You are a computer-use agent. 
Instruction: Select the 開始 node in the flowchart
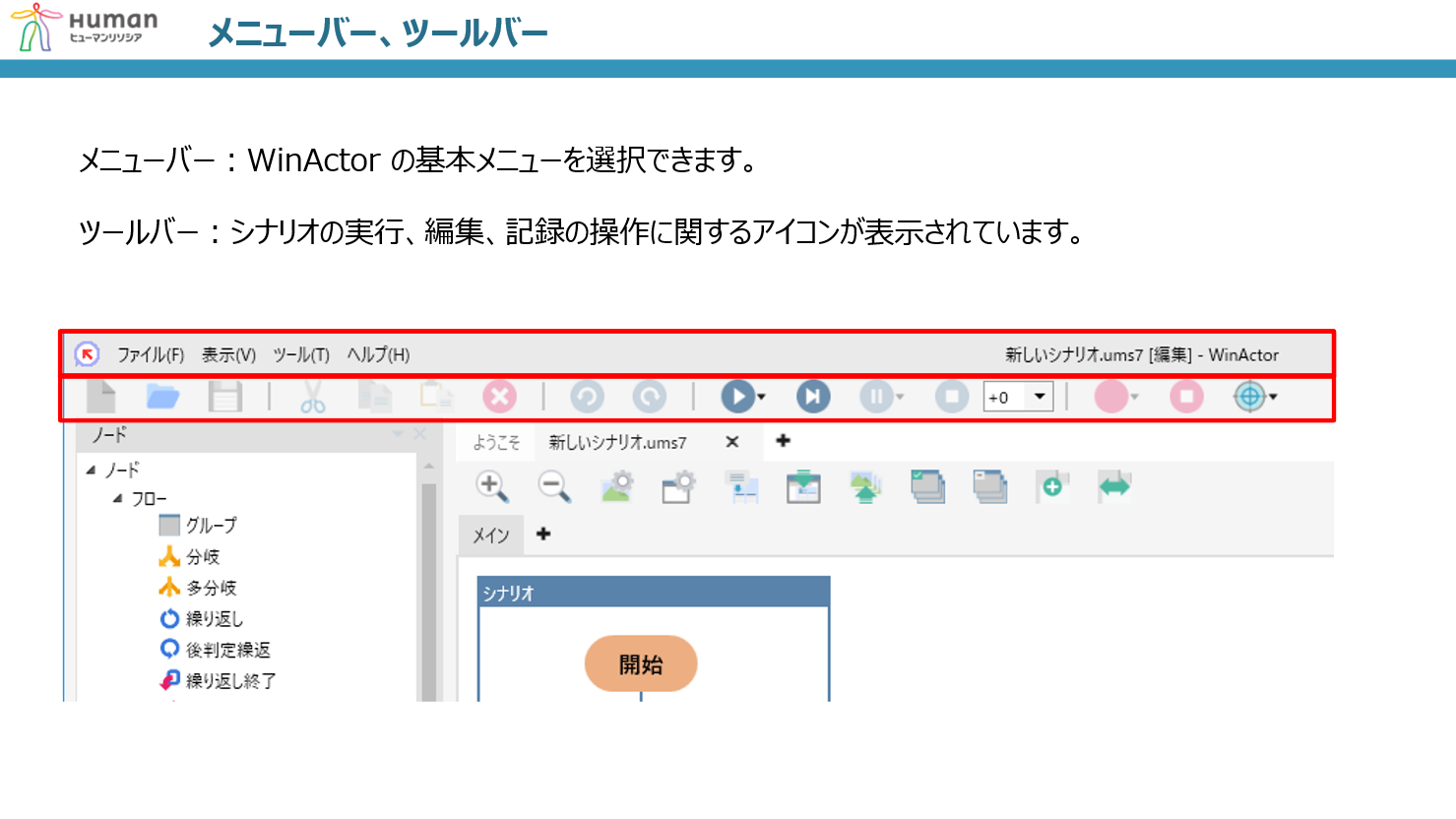(642, 663)
